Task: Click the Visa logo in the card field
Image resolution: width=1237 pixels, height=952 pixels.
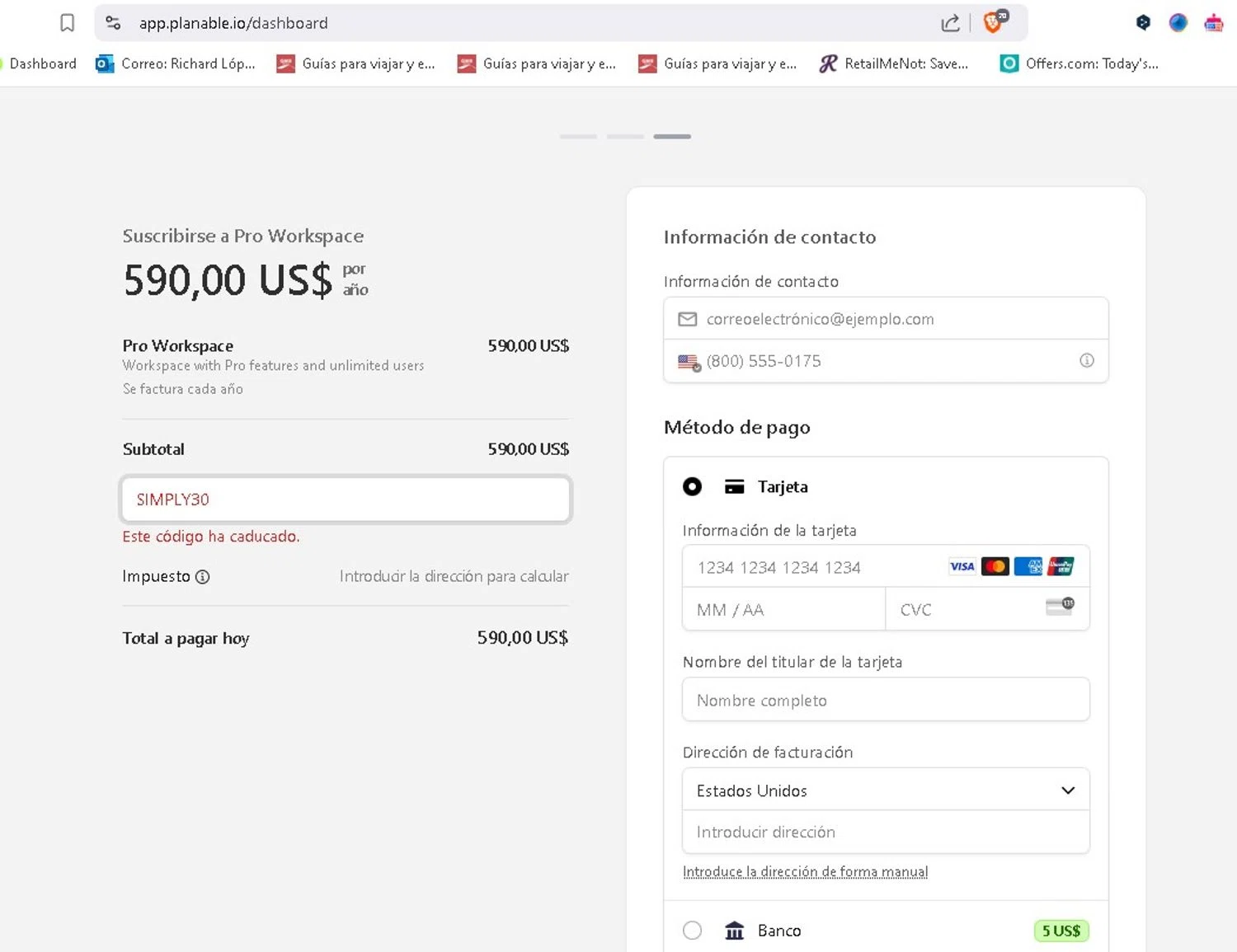Action: click(x=962, y=566)
